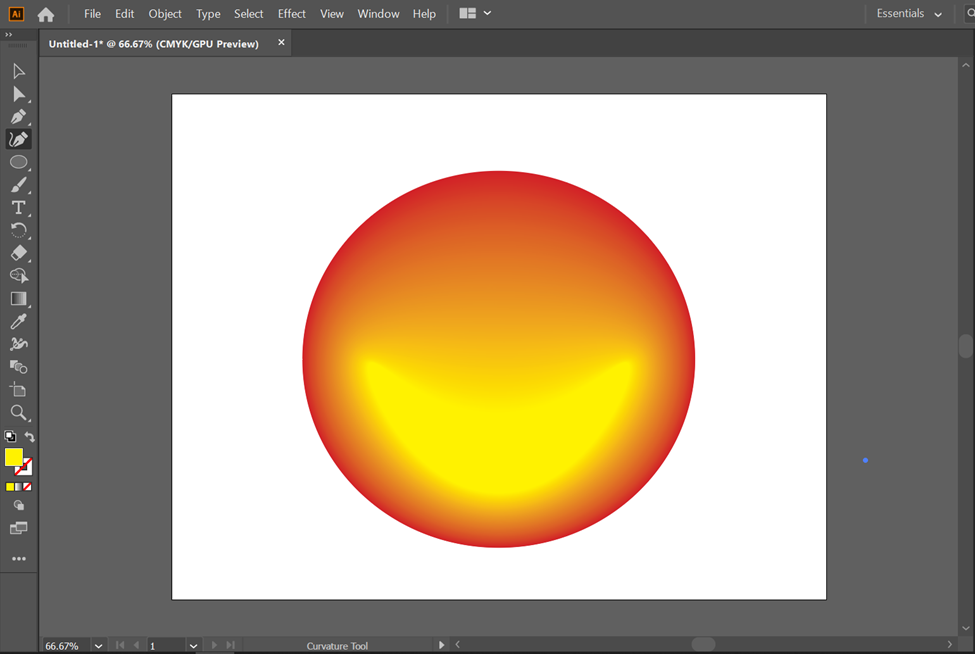Select the Direct Selection tool
Viewport: 975px width, 654px height.
coord(18,94)
